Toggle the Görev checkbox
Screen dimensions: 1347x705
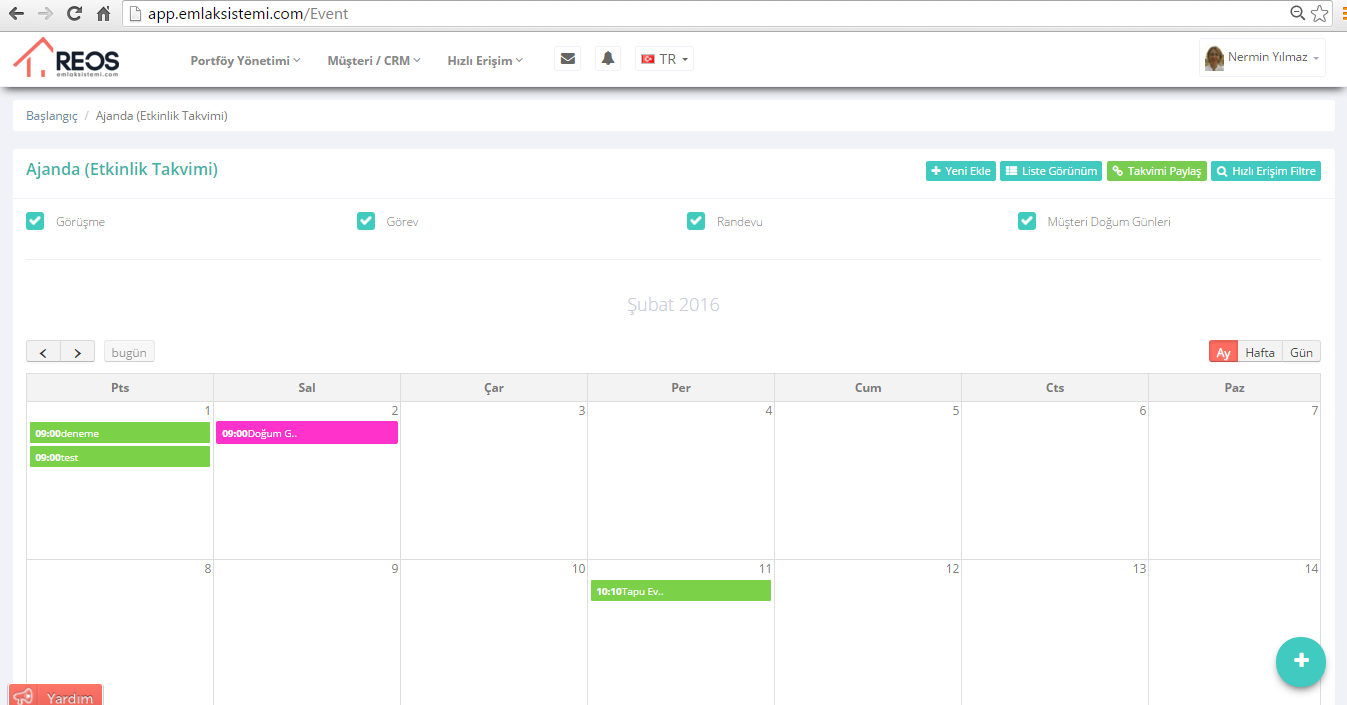point(366,221)
